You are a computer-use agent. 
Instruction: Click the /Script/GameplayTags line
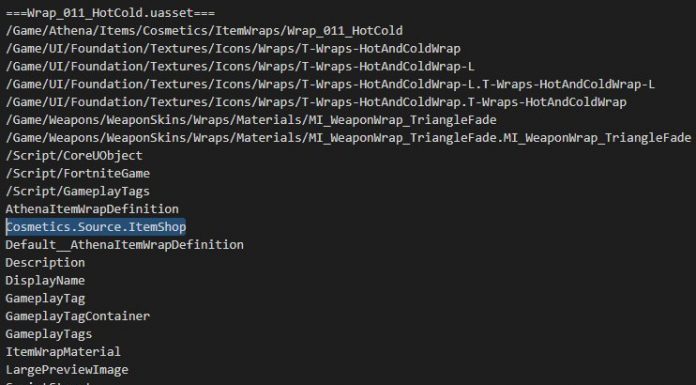click(78, 191)
